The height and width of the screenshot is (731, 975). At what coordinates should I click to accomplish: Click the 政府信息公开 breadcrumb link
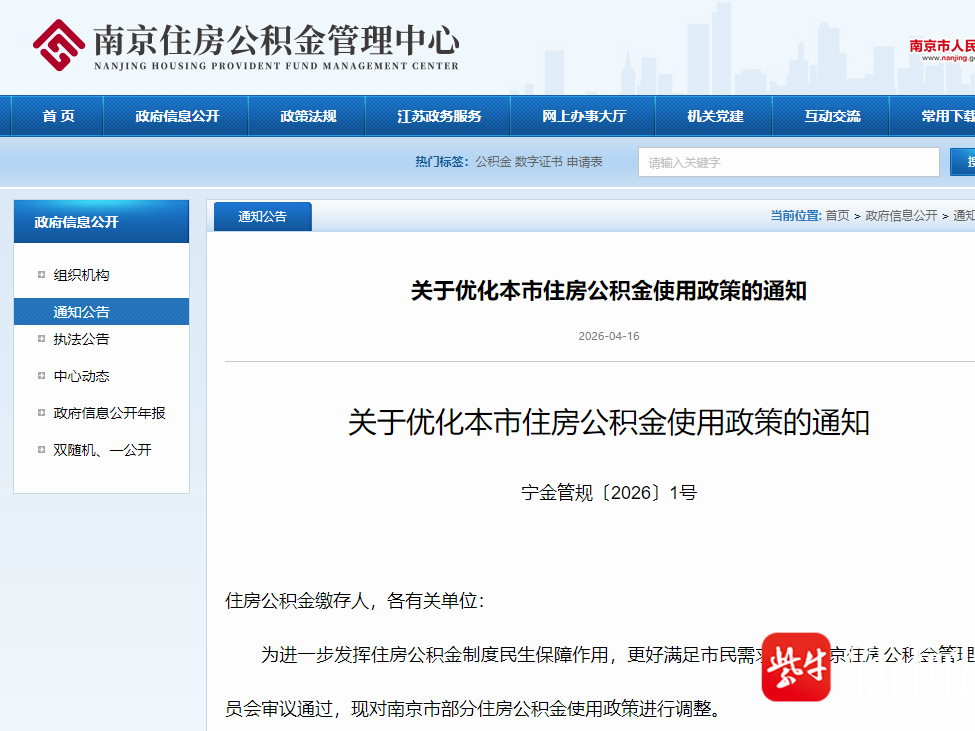click(901, 216)
